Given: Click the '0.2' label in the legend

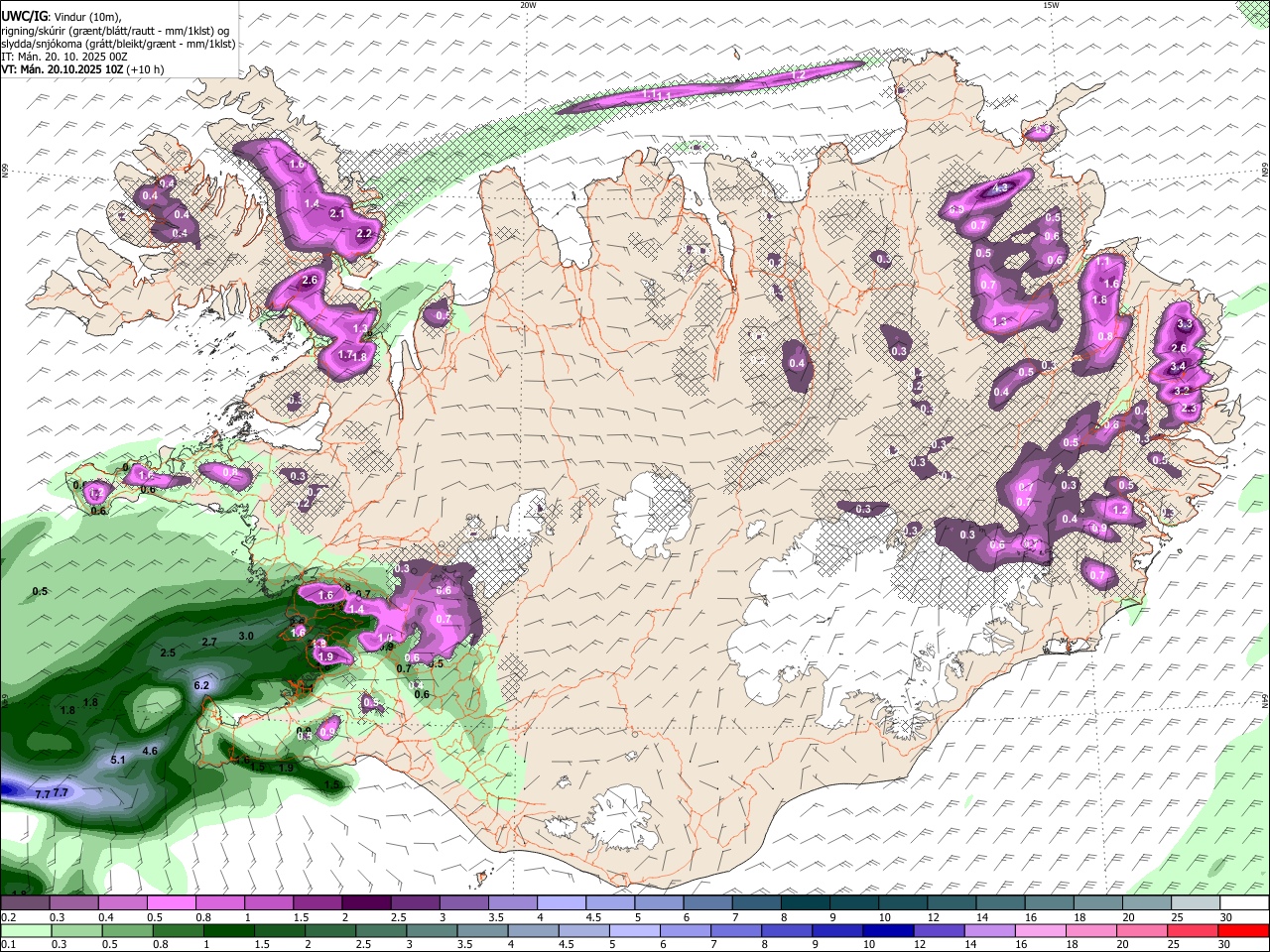Looking at the screenshot, I should 8,918.
